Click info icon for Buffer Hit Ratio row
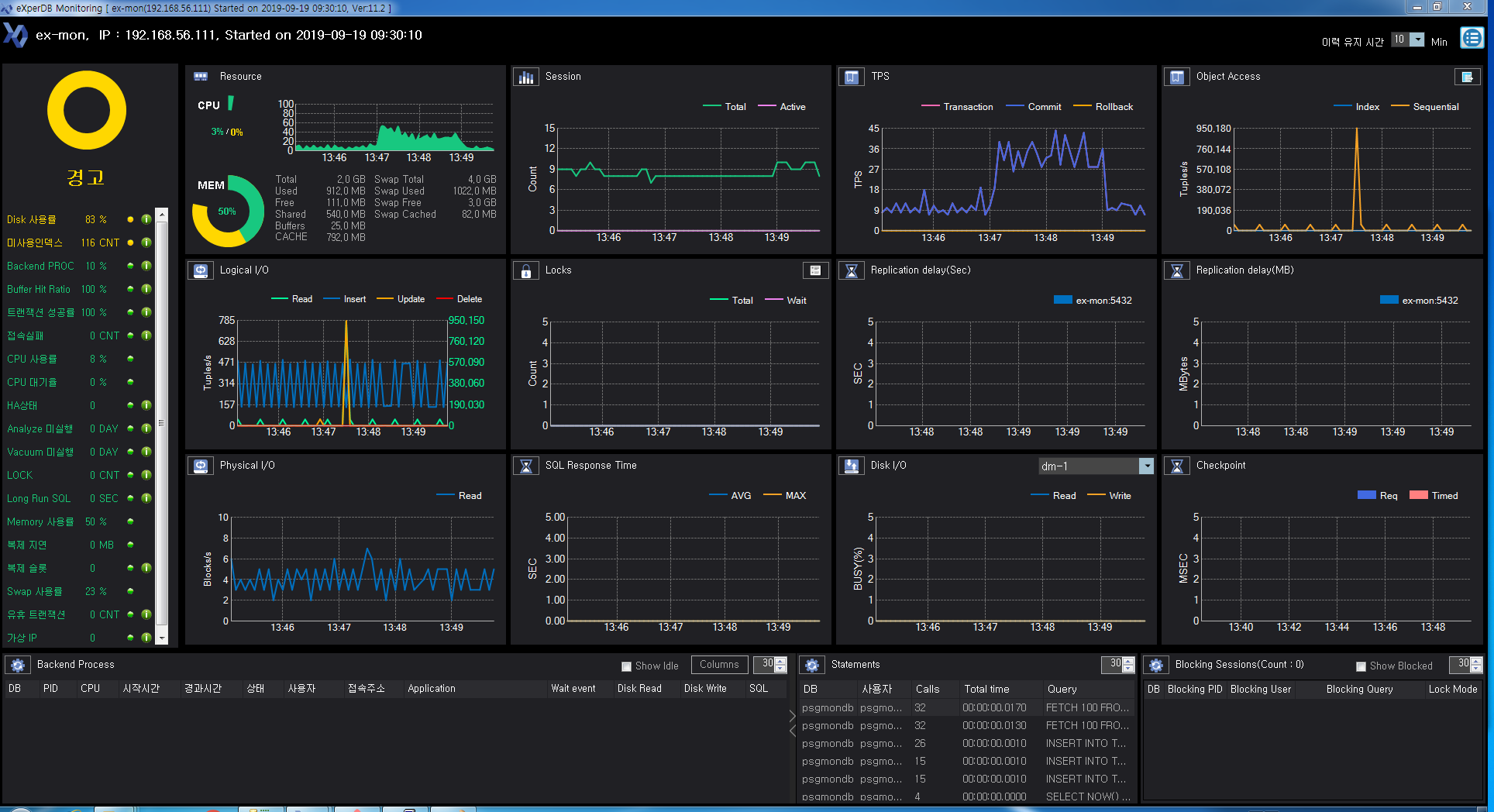This screenshot has width=1494, height=812. click(146, 289)
